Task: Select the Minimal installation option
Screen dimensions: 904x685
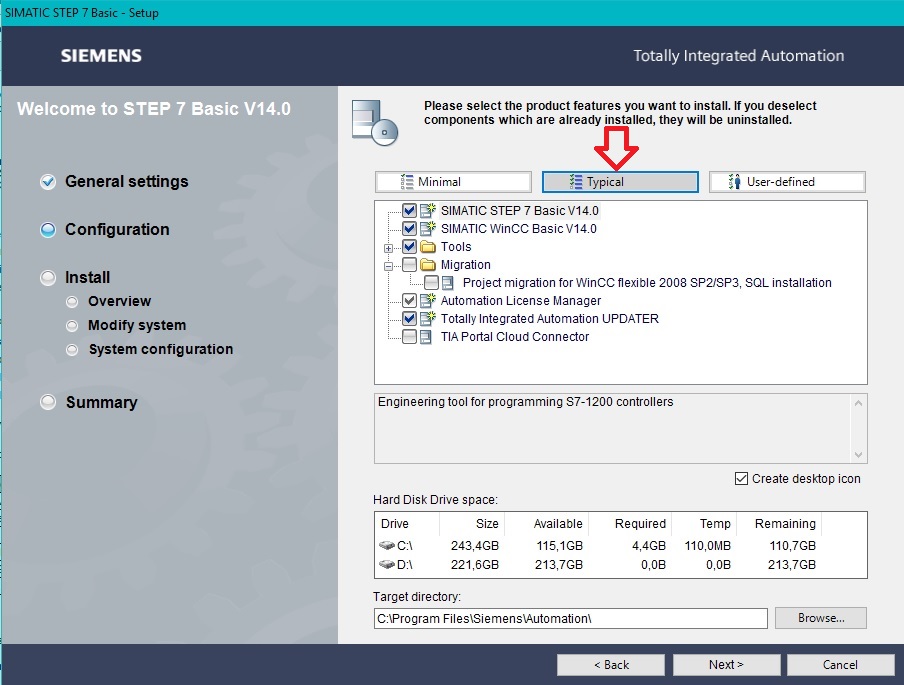Action: (453, 182)
